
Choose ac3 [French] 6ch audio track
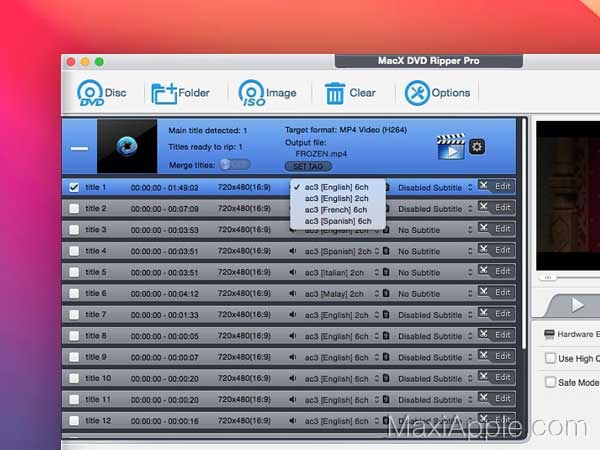pos(338,210)
